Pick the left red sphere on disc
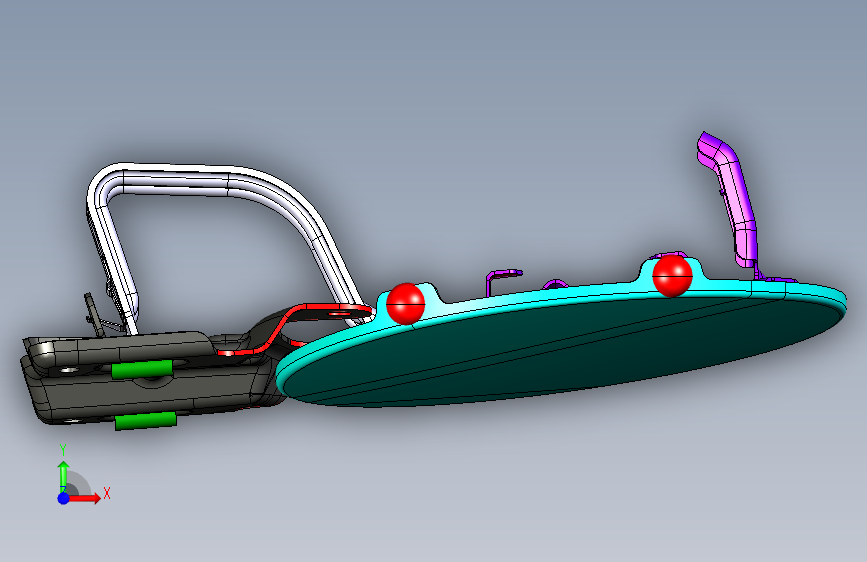Viewport: 867px width, 562px height. [x=405, y=303]
